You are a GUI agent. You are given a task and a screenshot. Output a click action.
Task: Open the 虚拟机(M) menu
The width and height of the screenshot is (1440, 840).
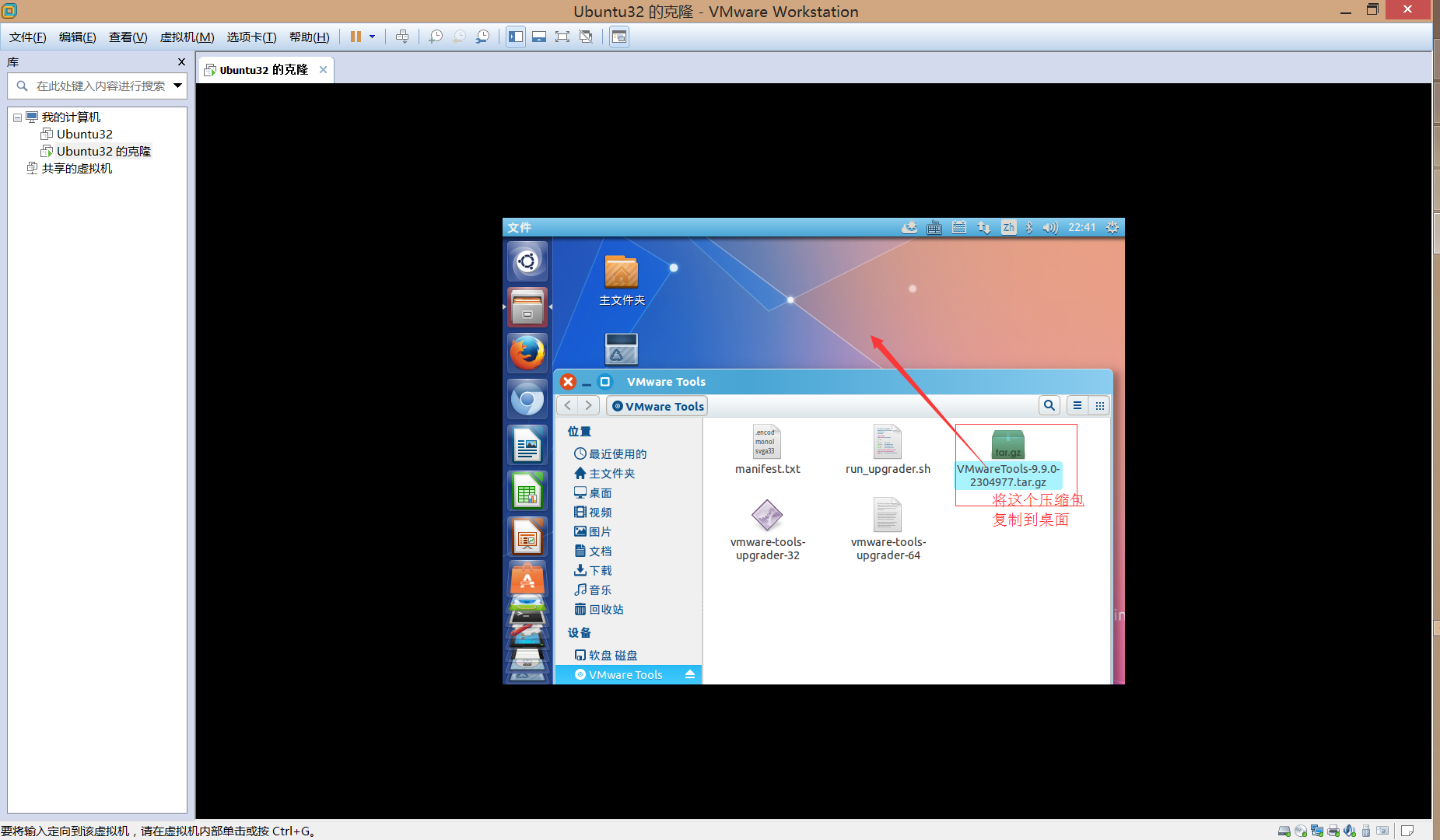[187, 37]
